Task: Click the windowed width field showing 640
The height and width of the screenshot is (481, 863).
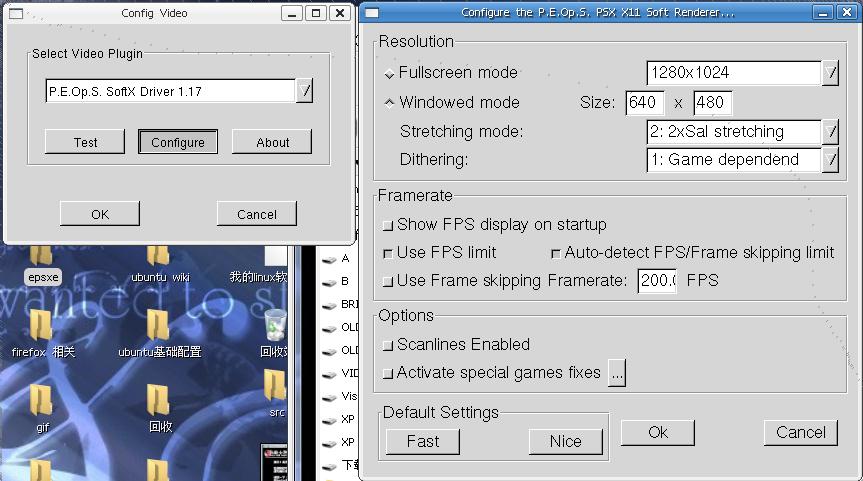Action: (x=644, y=103)
